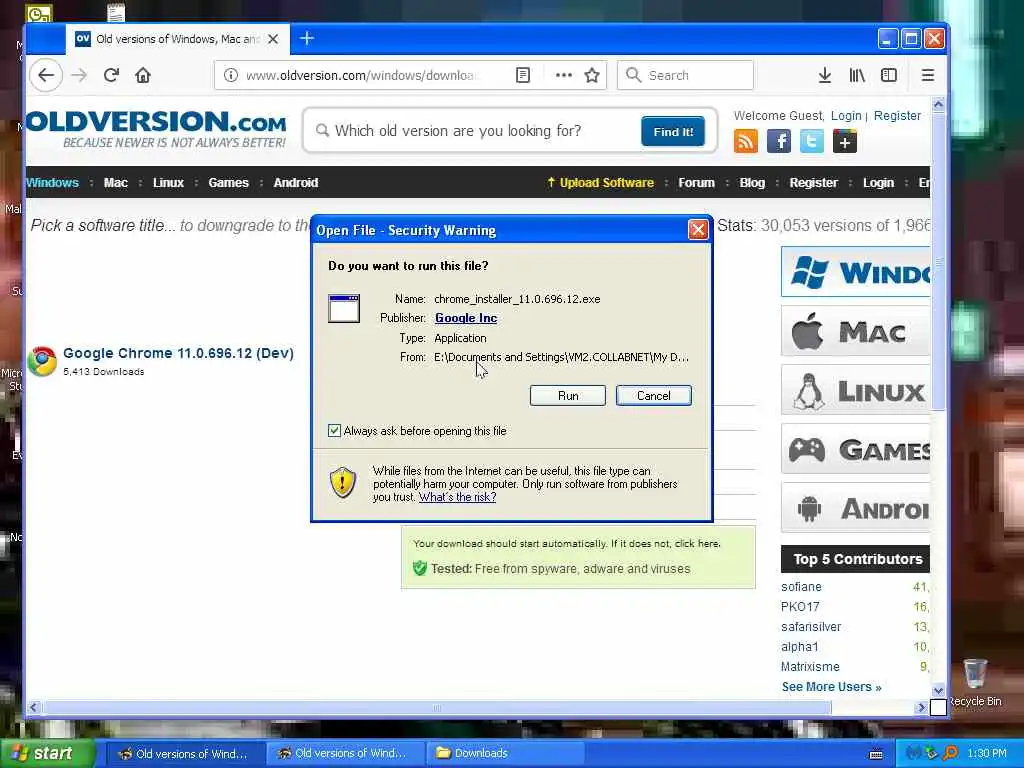Click Register in the dark nav bar
The width and height of the screenshot is (1024, 768).
(813, 183)
